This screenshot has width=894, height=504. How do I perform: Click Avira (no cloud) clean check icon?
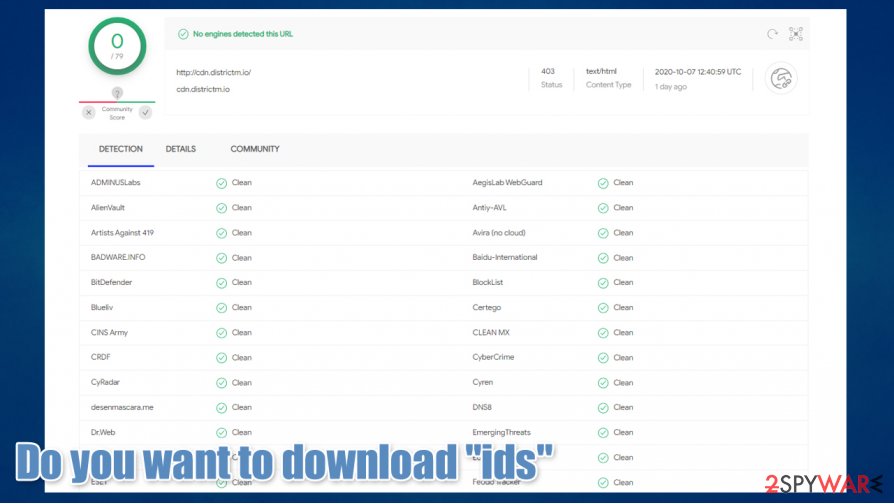point(603,233)
